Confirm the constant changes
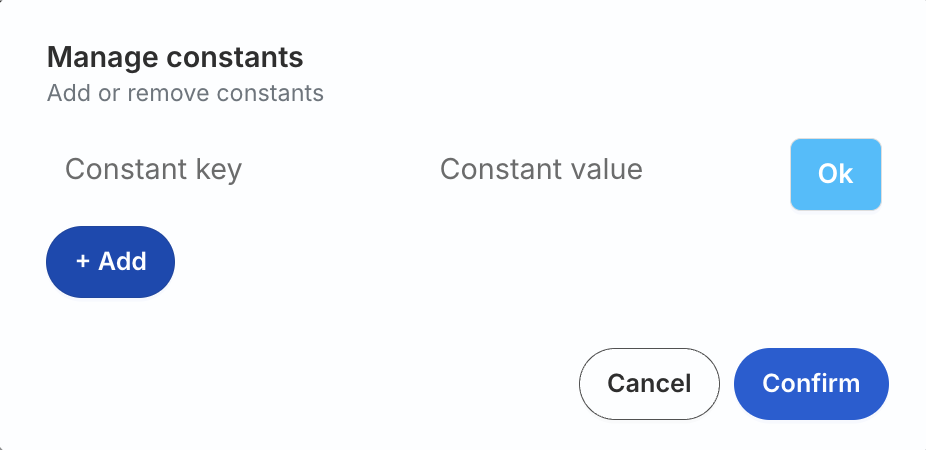Screen dimensions: 926x450 [x=811, y=384]
